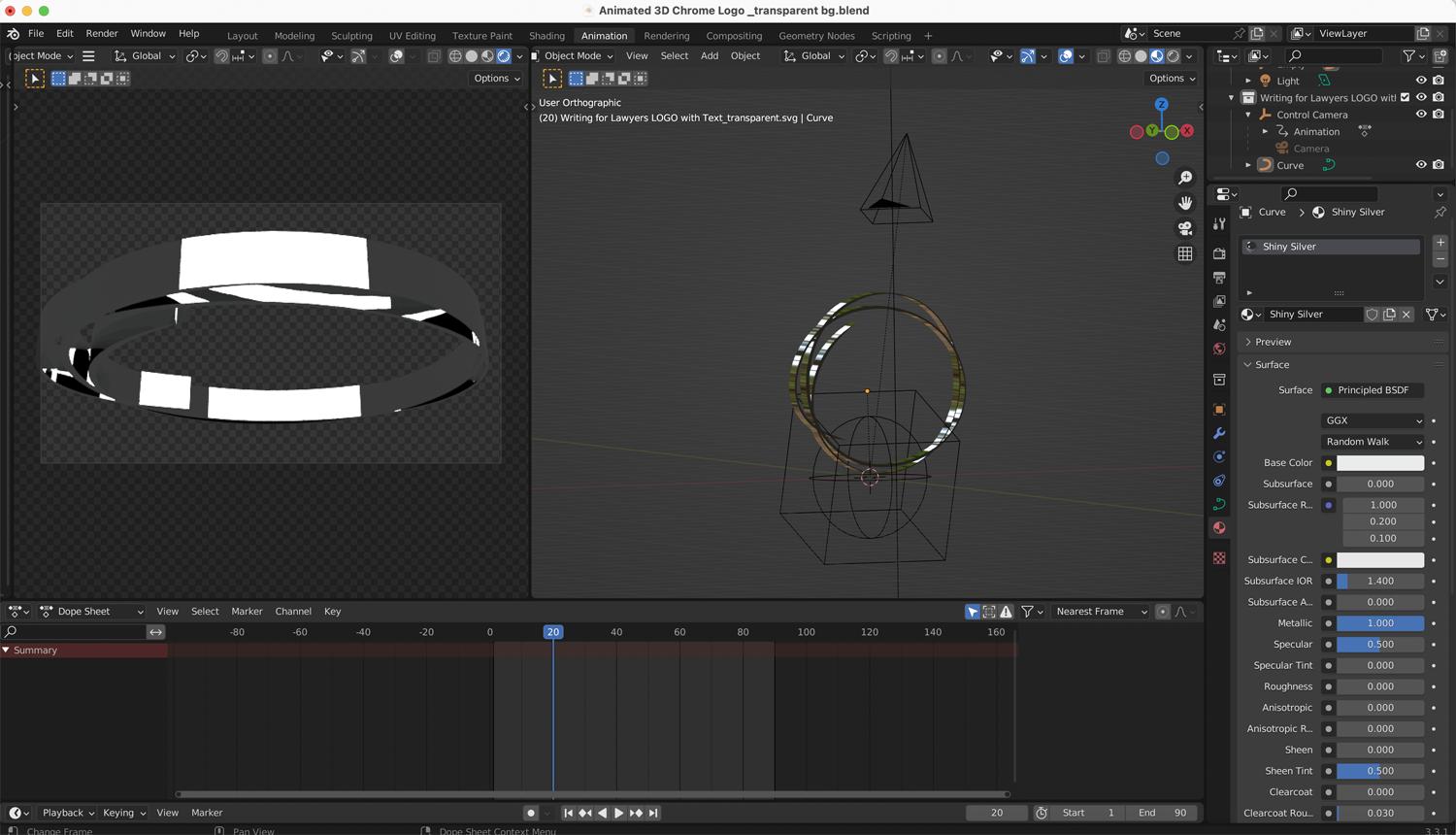Disable camera render icon for Light
Screen dimensions: 1456x835
[x=1439, y=81]
